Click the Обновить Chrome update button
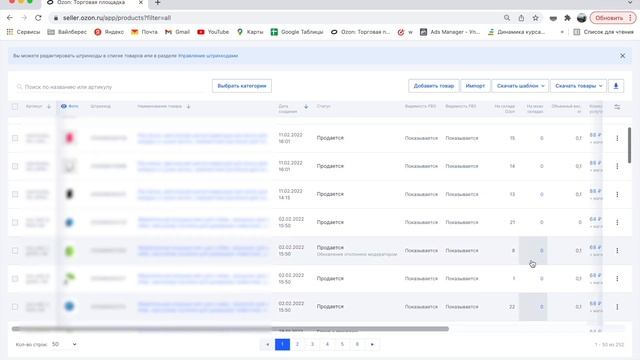The image size is (640, 360). [x=613, y=18]
